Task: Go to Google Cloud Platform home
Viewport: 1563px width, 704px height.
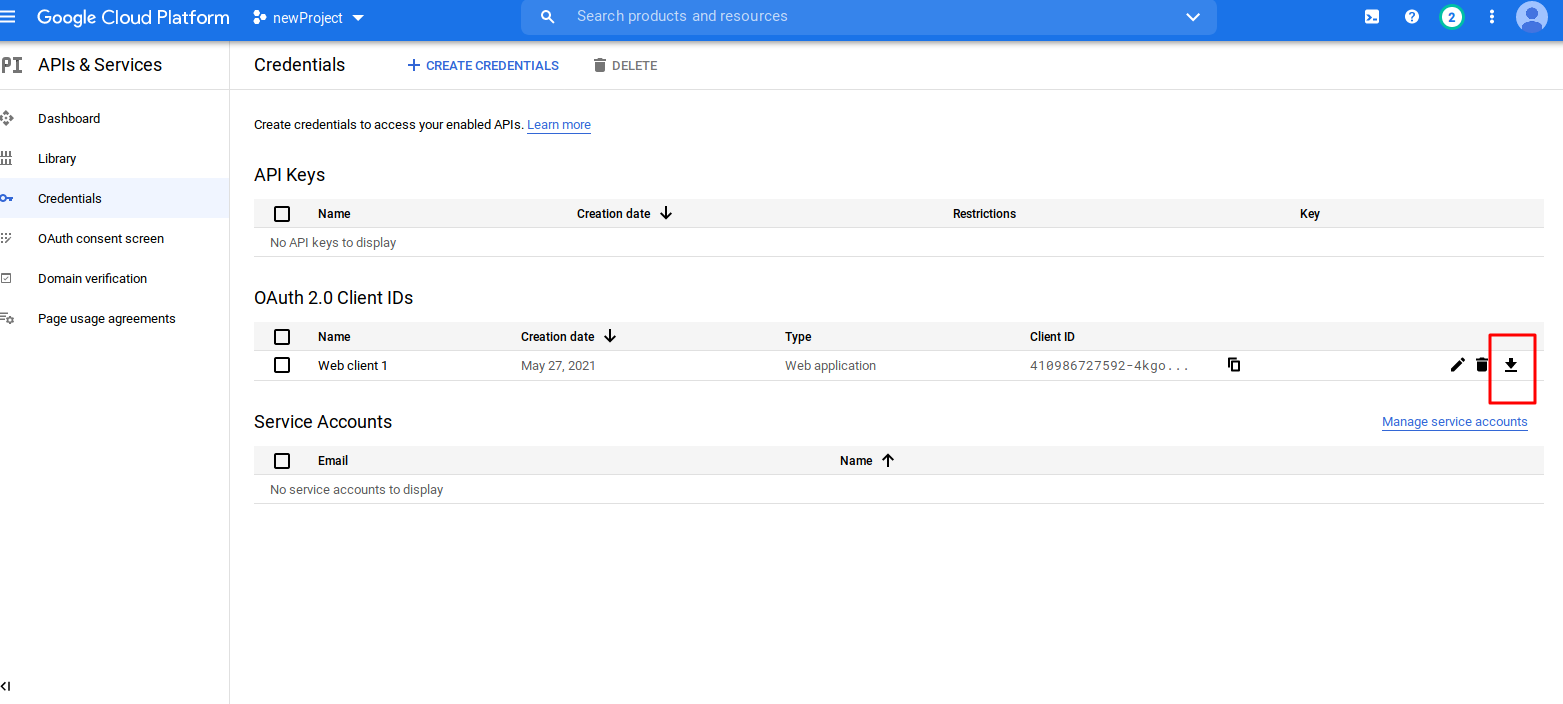Action: pos(133,17)
